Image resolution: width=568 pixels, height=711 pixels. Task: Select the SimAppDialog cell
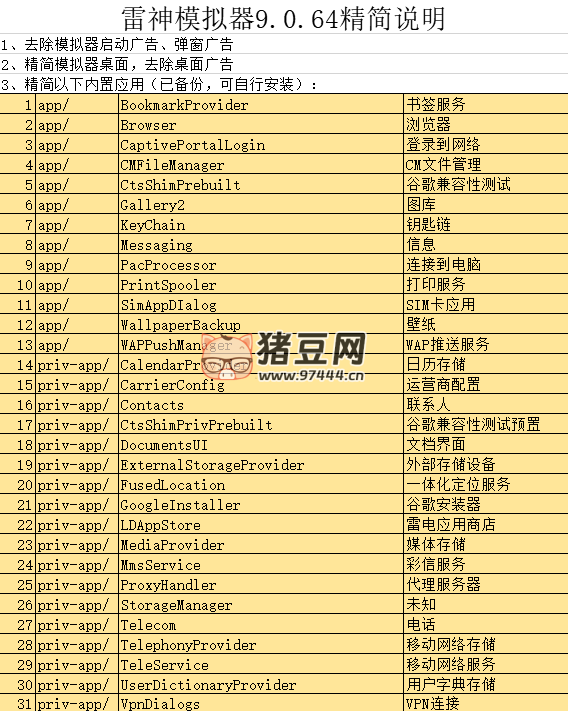(x=261, y=304)
